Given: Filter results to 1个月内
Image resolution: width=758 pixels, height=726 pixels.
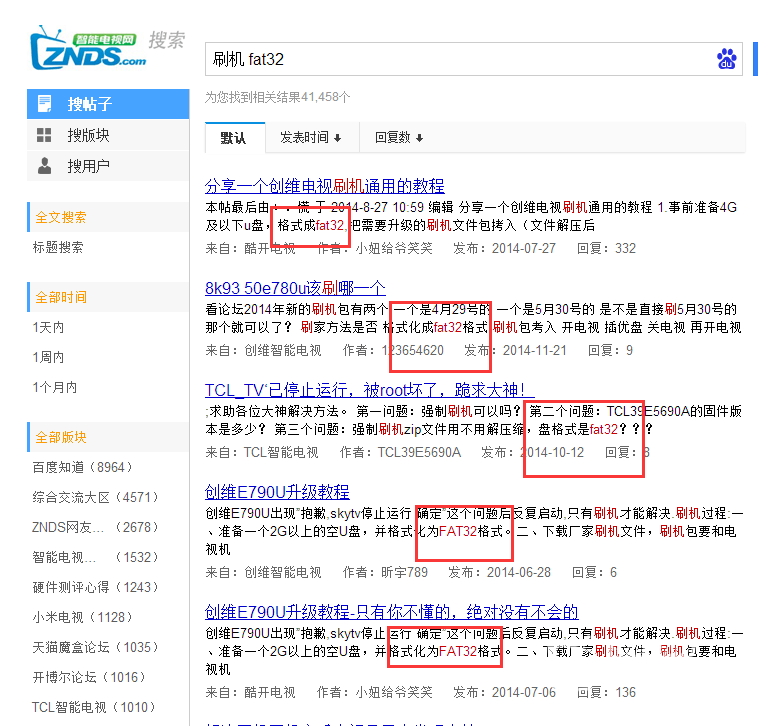Looking at the screenshot, I should (55, 388).
